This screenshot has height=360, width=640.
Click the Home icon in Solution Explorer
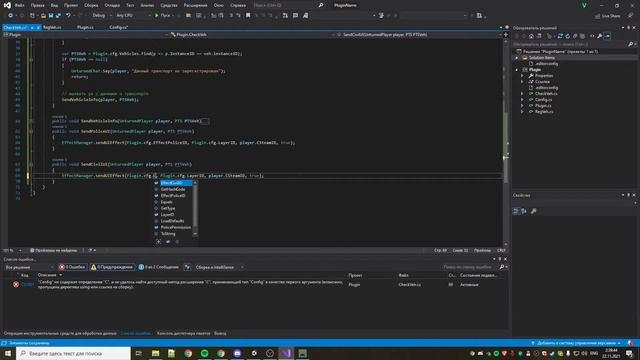coord(531,36)
